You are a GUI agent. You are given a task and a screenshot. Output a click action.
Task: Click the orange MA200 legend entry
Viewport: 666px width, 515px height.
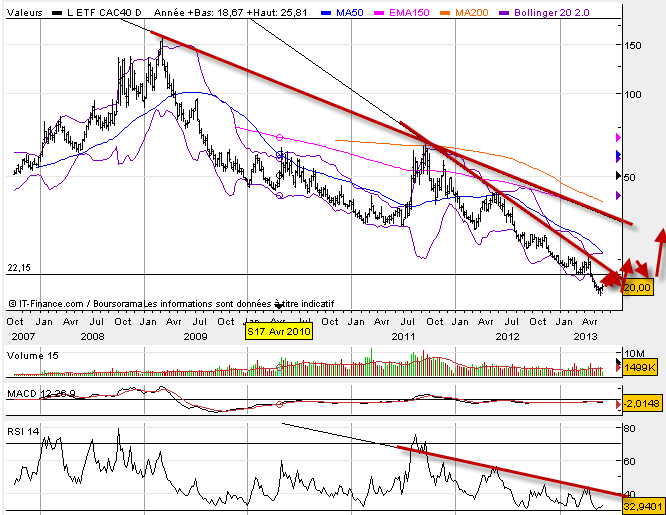467,11
